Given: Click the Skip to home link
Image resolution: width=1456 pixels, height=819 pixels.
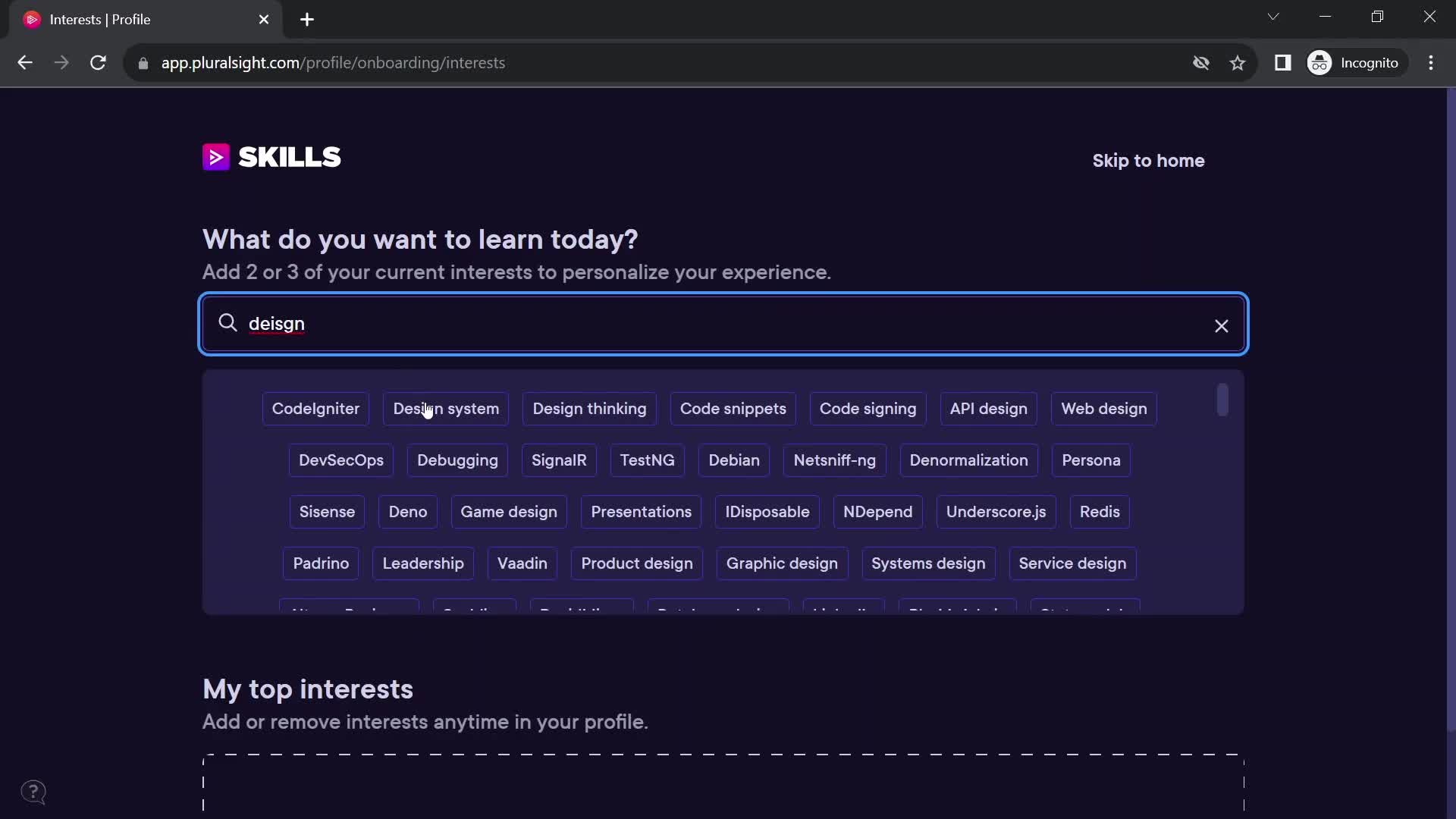Looking at the screenshot, I should click(1149, 160).
